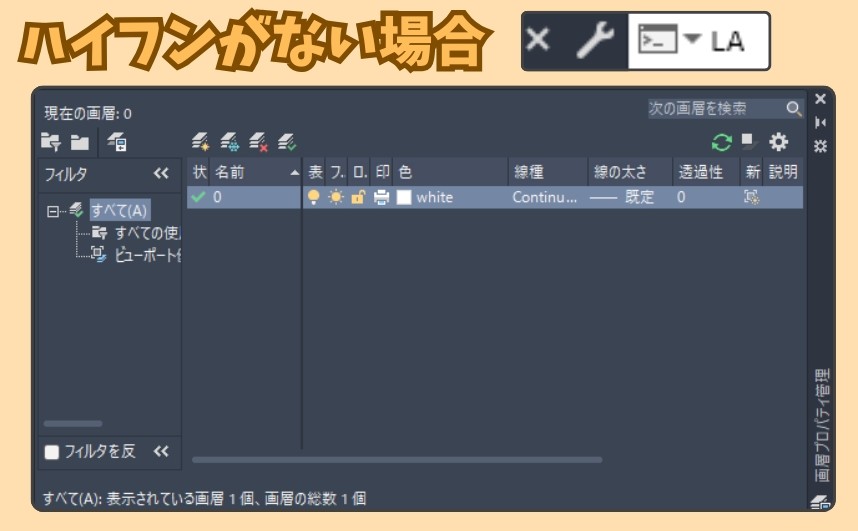Create a new layer with the New Layer icon
This screenshot has width=858, height=531.
pos(201,142)
